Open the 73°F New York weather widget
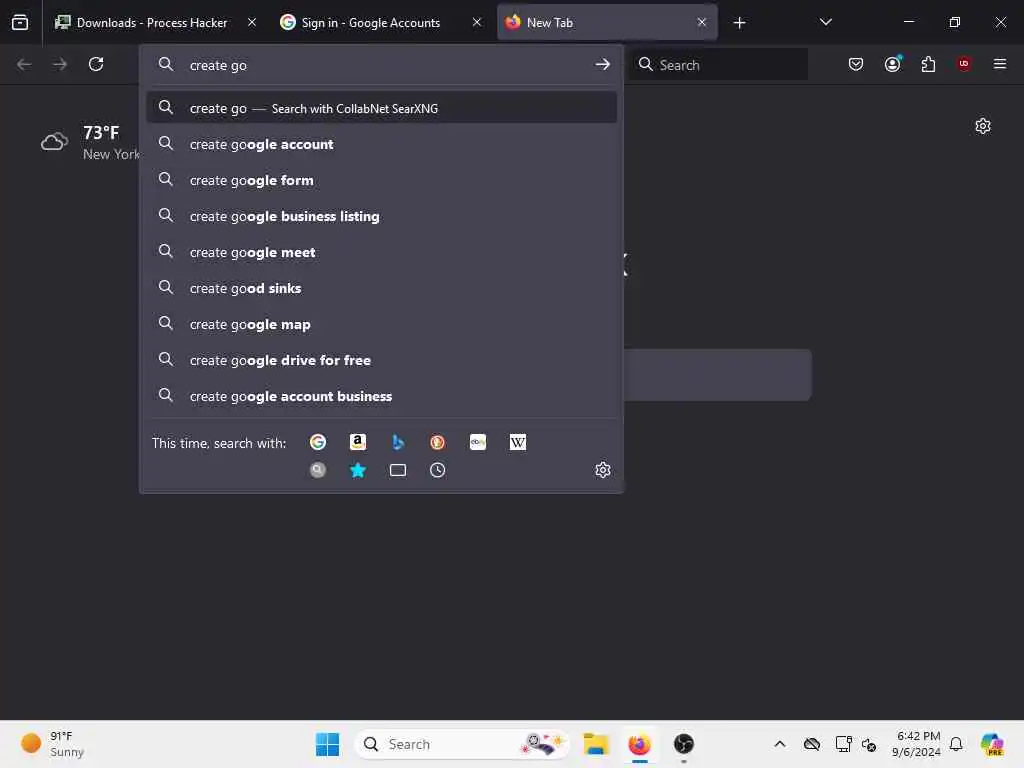Screen dimensions: 1024x768 point(90,142)
